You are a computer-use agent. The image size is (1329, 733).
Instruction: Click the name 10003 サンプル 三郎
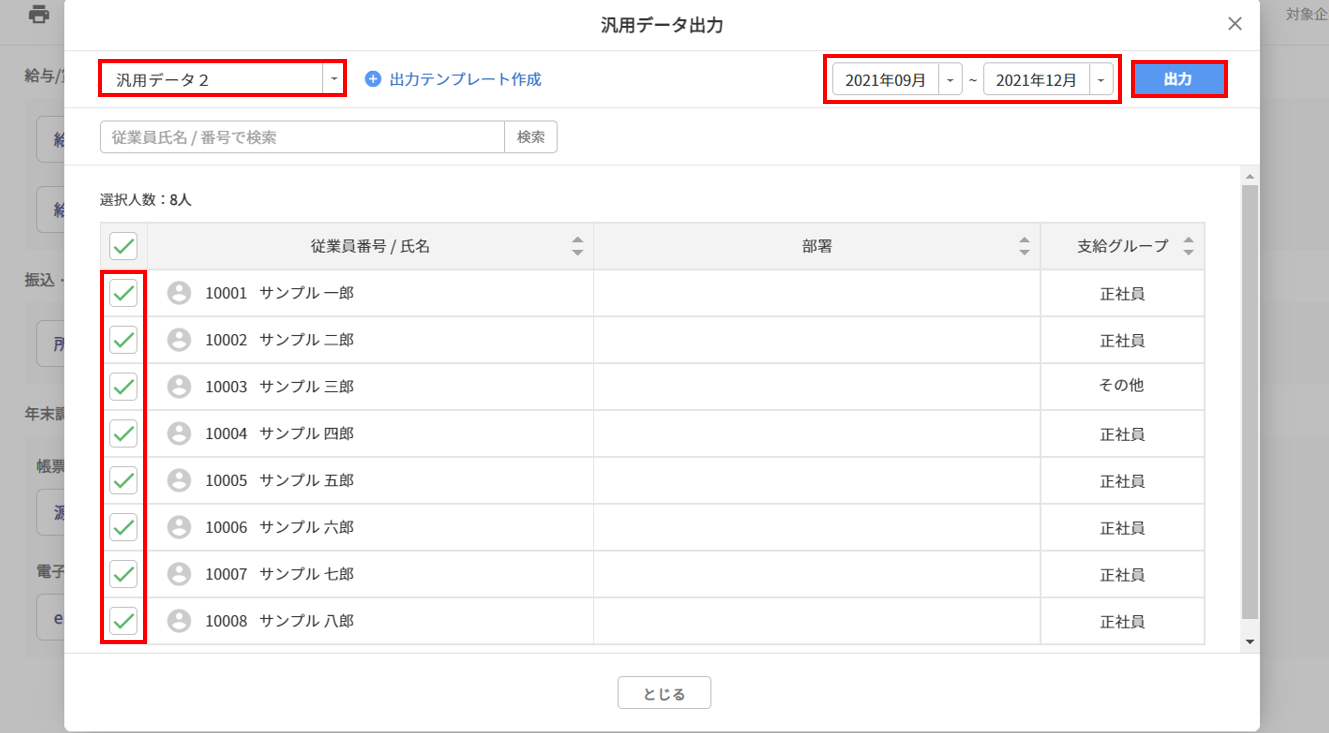(x=280, y=386)
